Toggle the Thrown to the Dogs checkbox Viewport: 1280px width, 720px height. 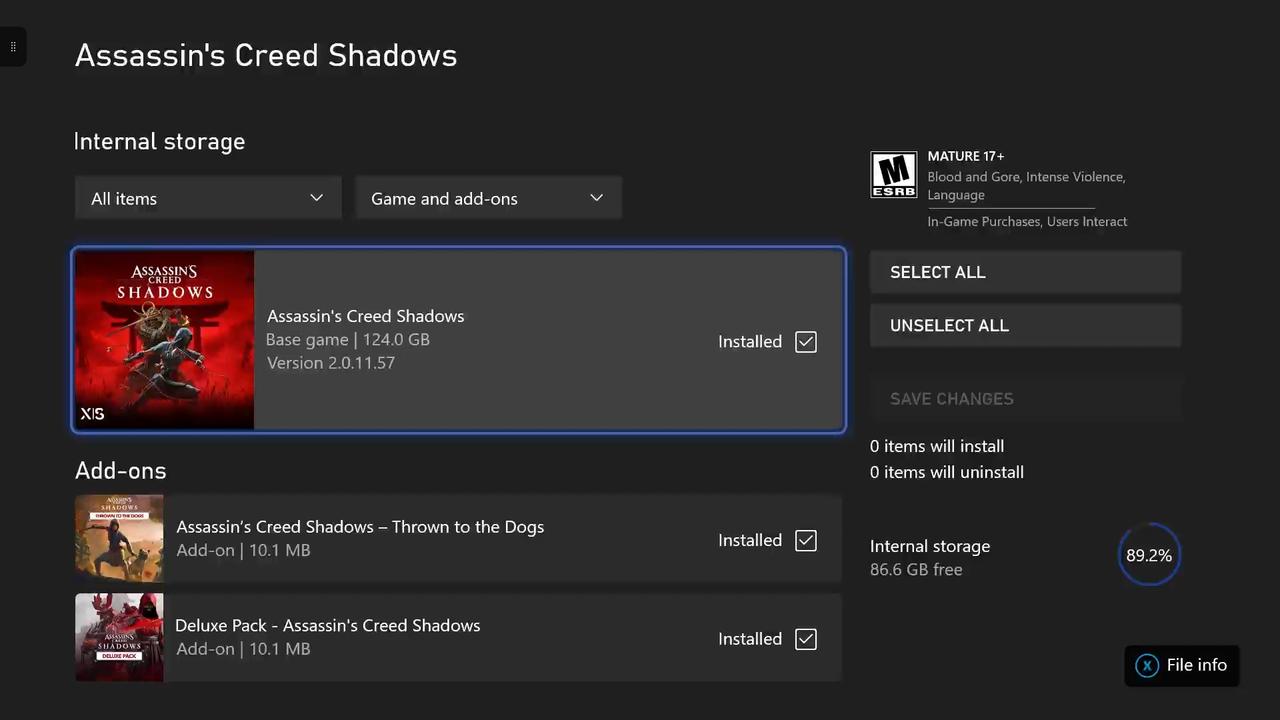click(x=806, y=541)
